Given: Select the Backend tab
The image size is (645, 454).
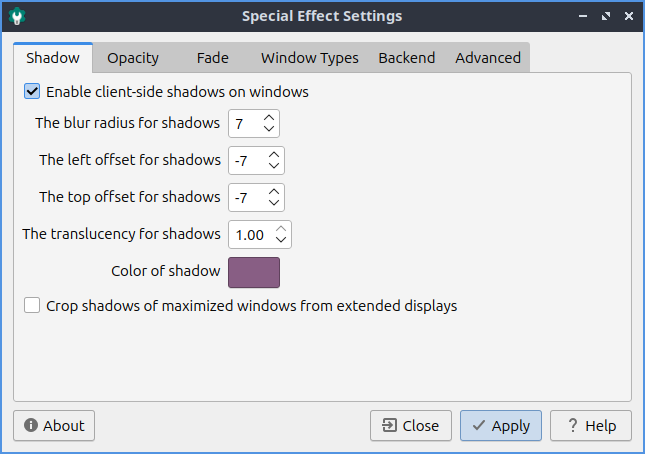Looking at the screenshot, I should point(406,58).
